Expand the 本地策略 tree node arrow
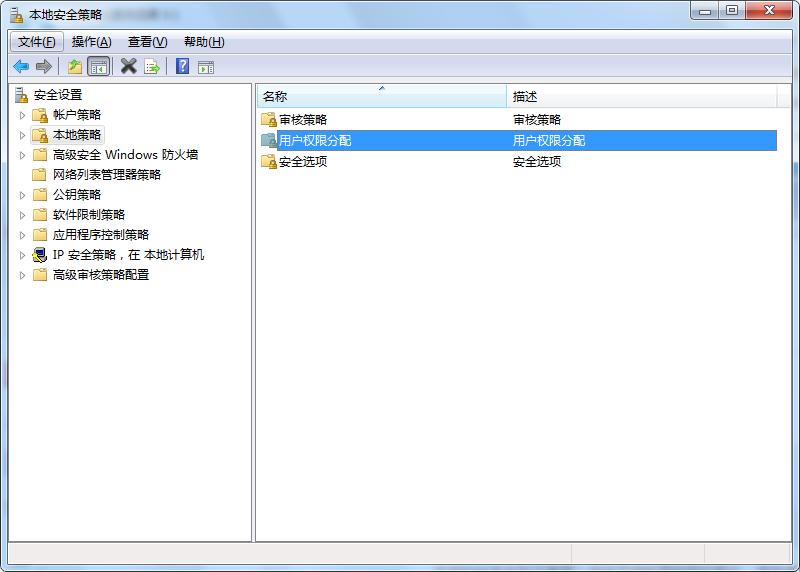 click(x=22, y=135)
